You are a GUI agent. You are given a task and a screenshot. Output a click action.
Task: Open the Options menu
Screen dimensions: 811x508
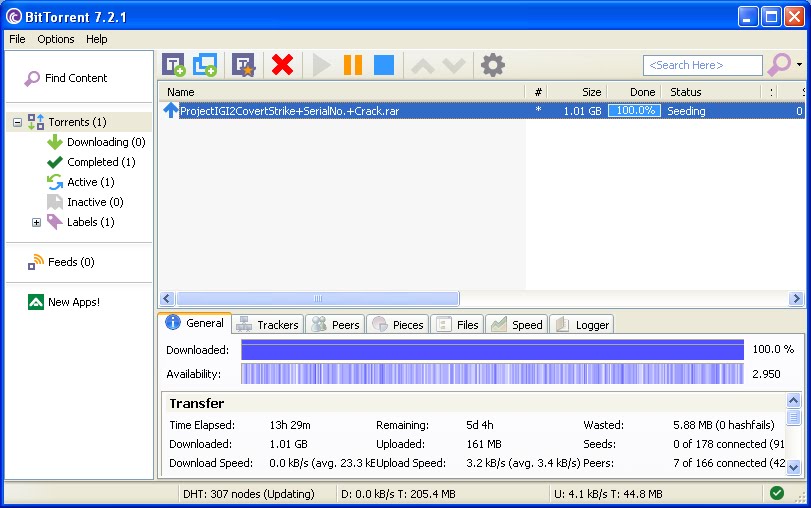click(55, 39)
